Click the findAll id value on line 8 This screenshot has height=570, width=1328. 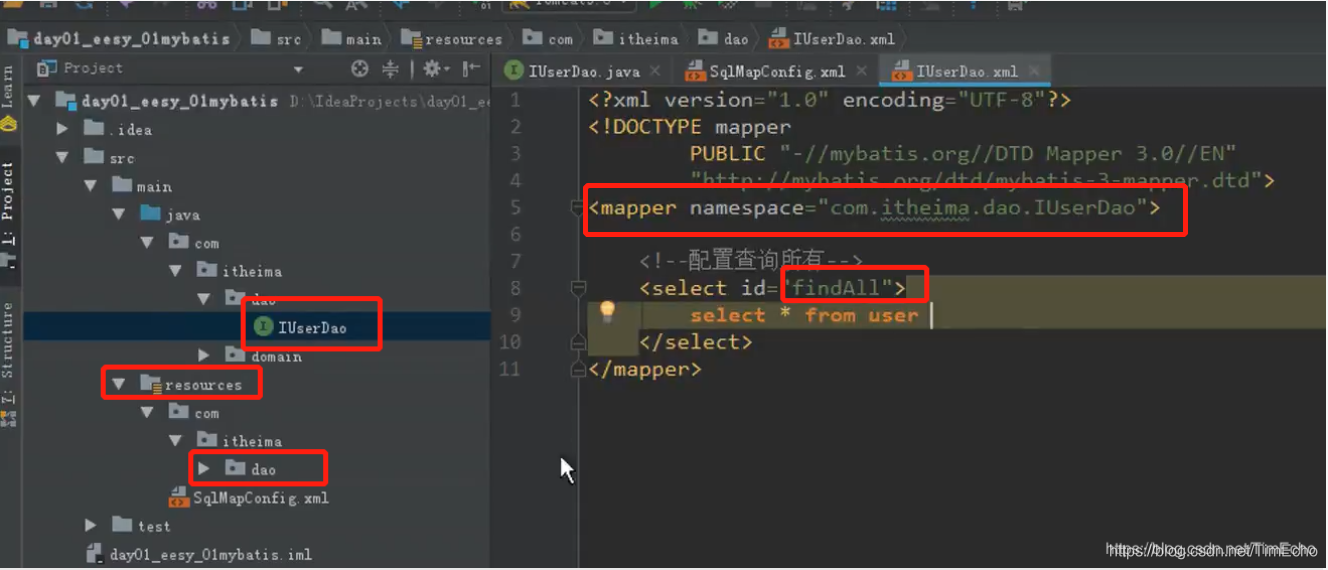coord(836,288)
